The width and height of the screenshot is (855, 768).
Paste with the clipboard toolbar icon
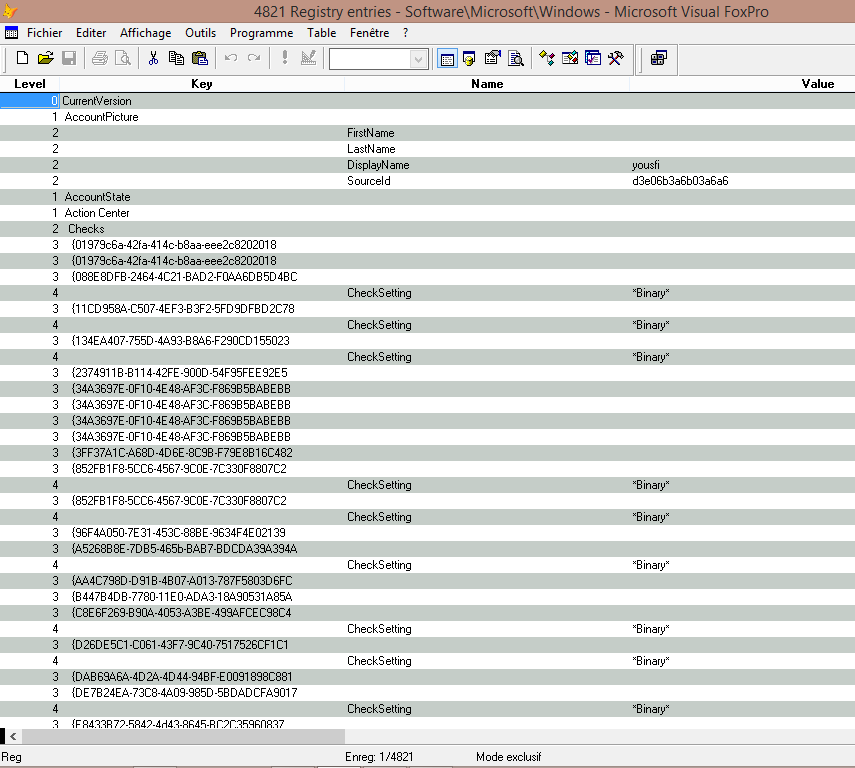[x=201, y=58]
